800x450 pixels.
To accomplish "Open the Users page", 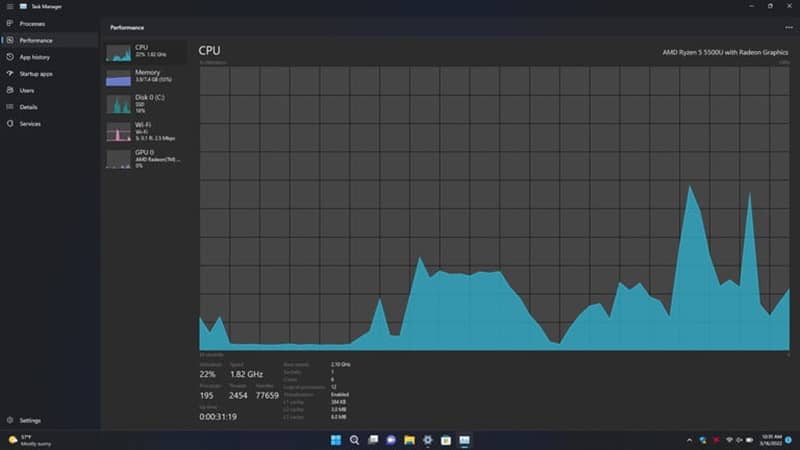I will coord(27,90).
